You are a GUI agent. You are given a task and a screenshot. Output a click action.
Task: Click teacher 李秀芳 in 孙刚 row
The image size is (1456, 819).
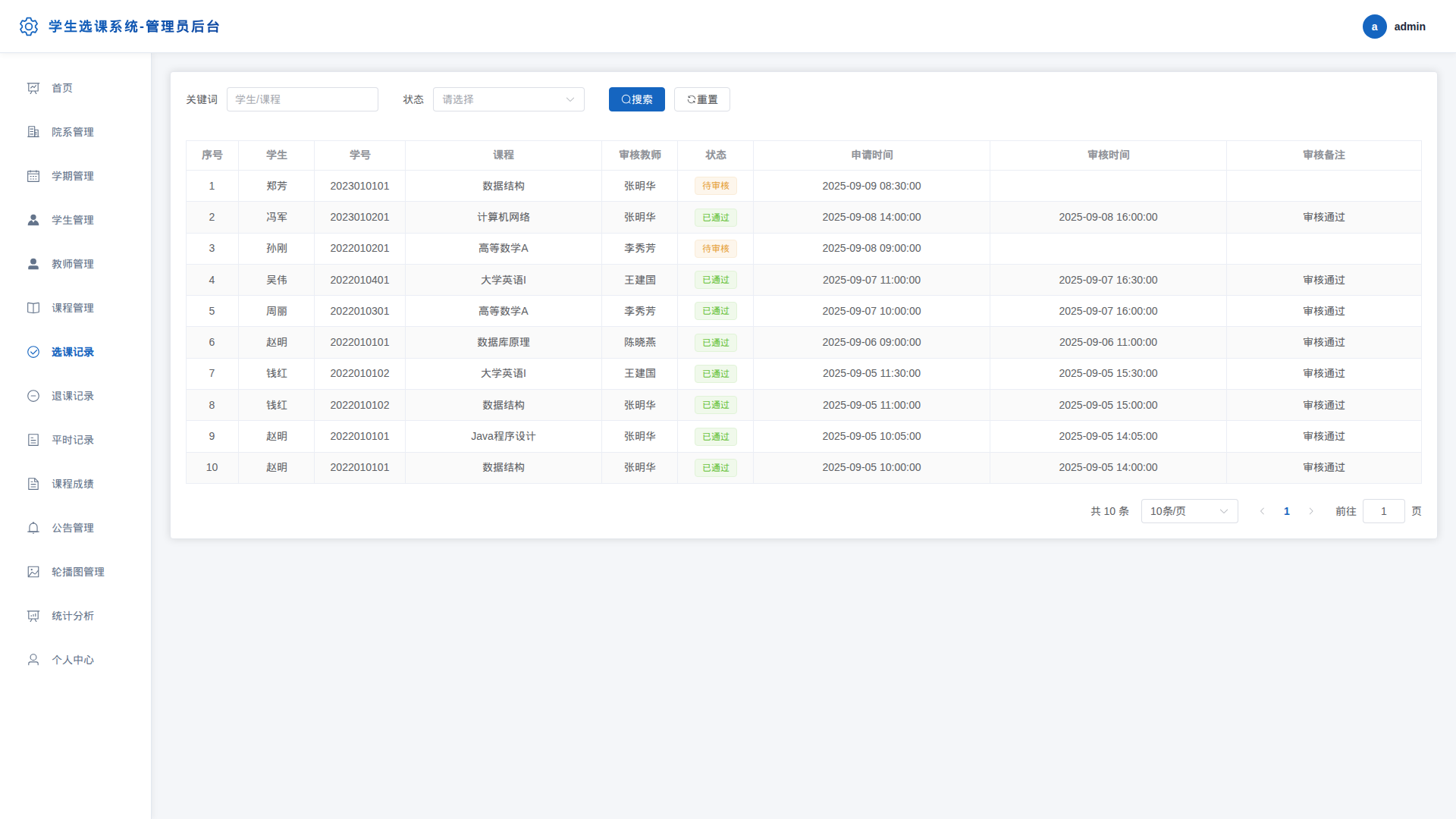(x=640, y=248)
